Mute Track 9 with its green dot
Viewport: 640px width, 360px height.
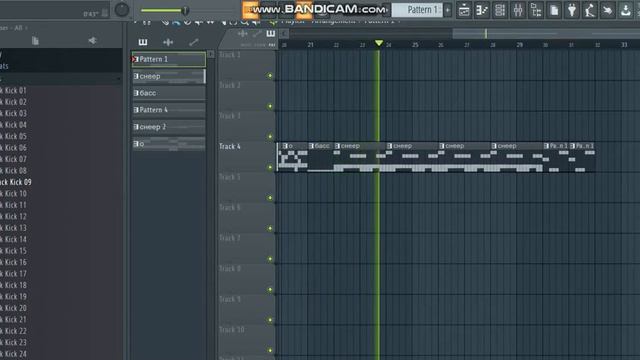270,320
